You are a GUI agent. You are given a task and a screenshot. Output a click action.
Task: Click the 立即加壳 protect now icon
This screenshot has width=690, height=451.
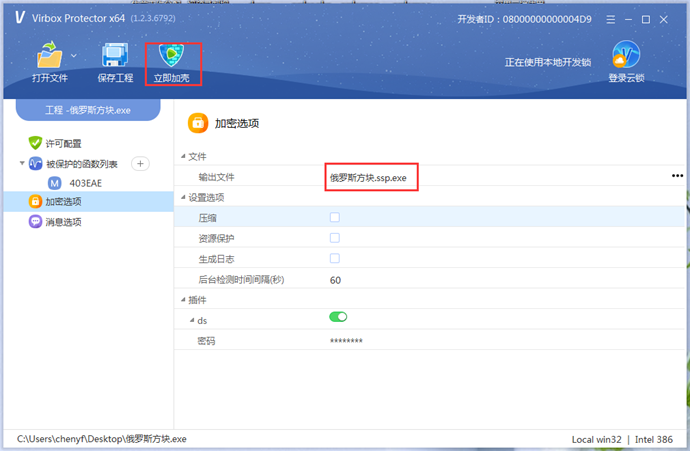click(x=172, y=55)
